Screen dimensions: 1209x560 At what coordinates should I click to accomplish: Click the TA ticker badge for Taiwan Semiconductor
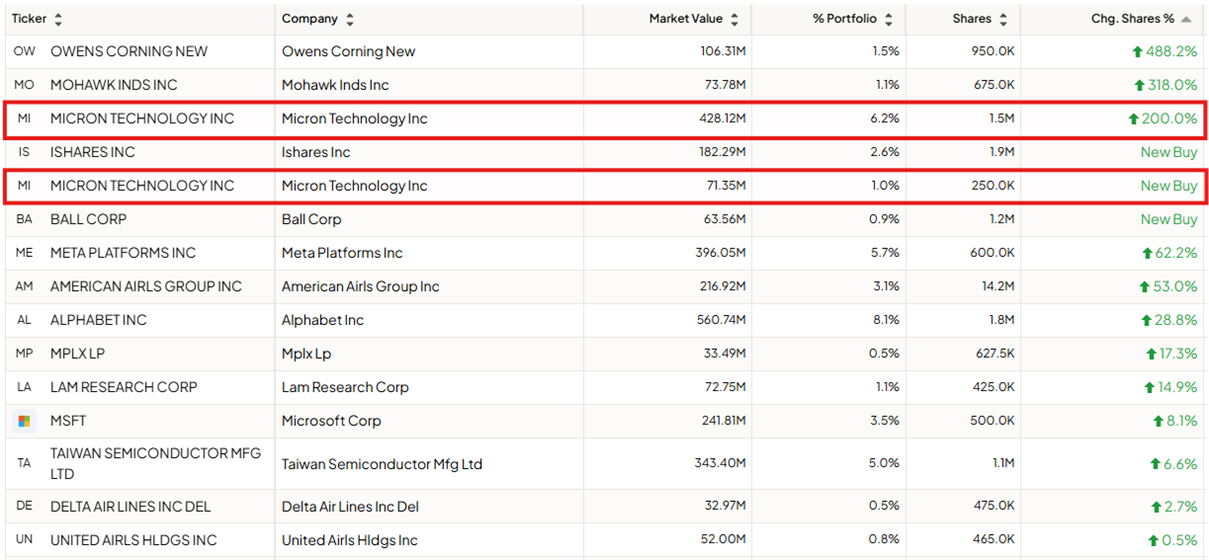coord(24,463)
